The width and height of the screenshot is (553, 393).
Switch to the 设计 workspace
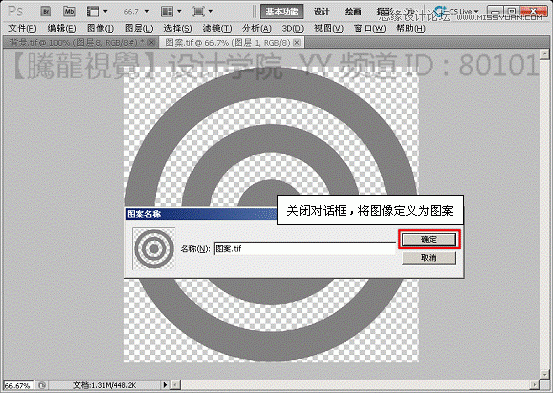coord(321,12)
